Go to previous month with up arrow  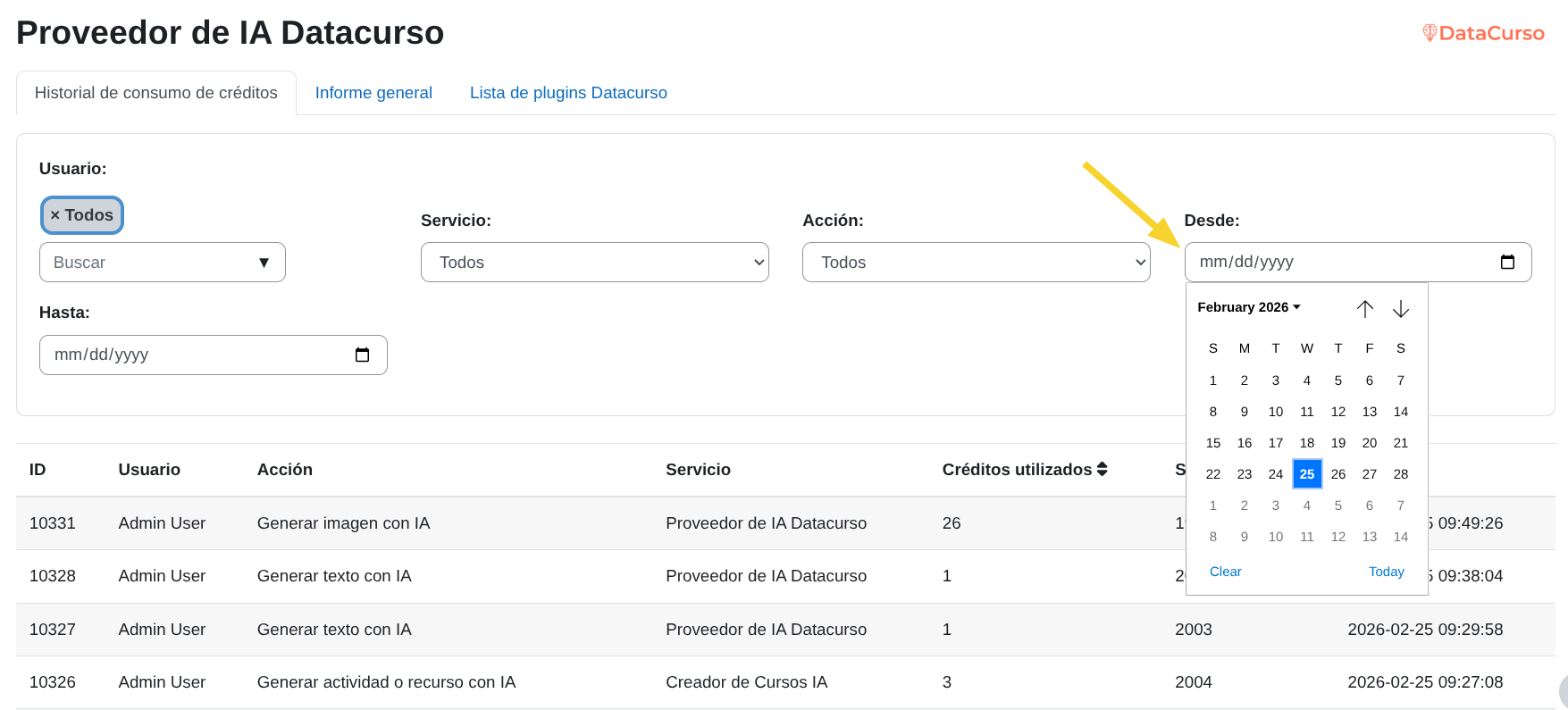point(1364,308)
